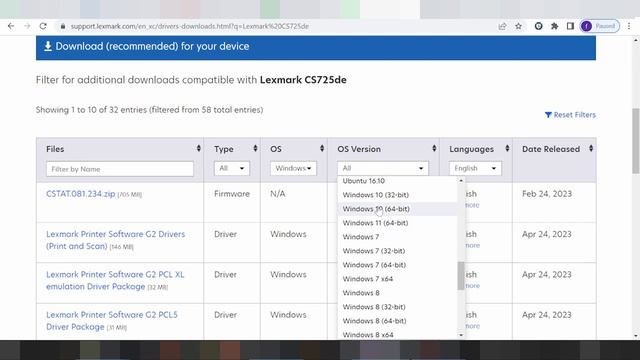This screenshot has width=640, height=360.
Task: Open Lexmark Printer Software G2 Drivers link
Action: (116, 240)
